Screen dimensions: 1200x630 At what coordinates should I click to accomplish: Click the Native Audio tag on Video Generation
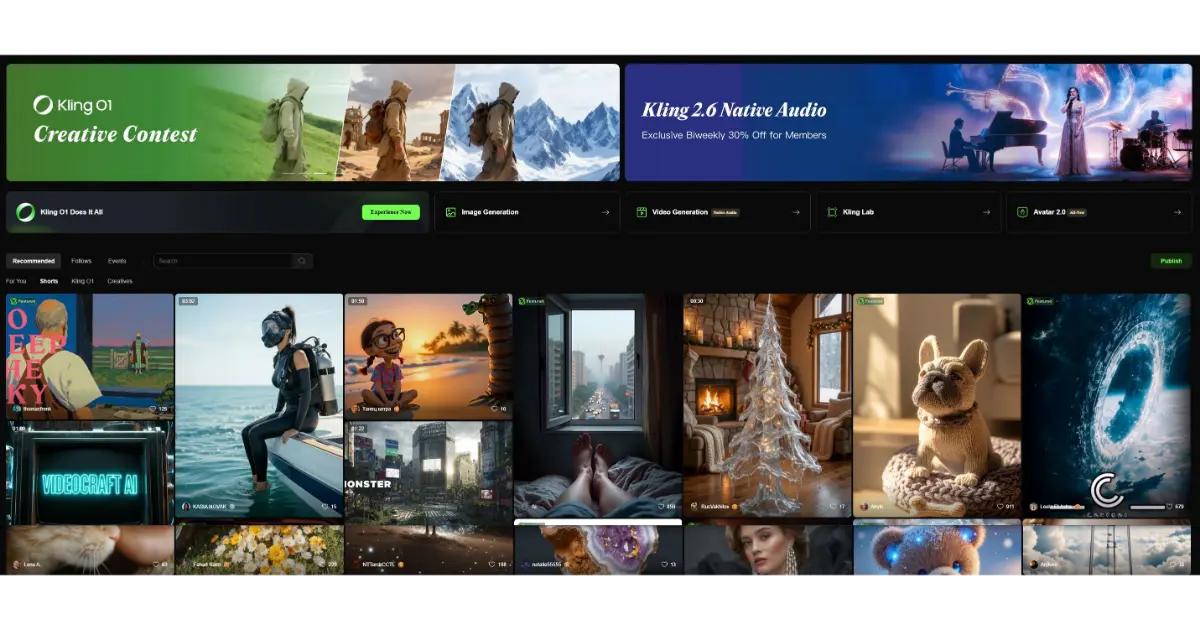(x=725, y=212)
